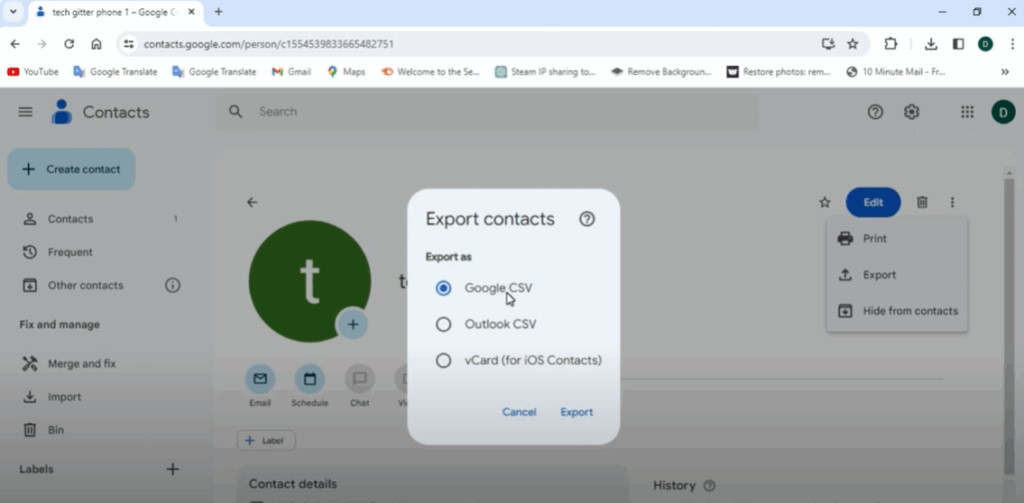This screenshot has height=503, width=1024.
Task: Show more bookmarks chevron
Action: point(1005,72)
